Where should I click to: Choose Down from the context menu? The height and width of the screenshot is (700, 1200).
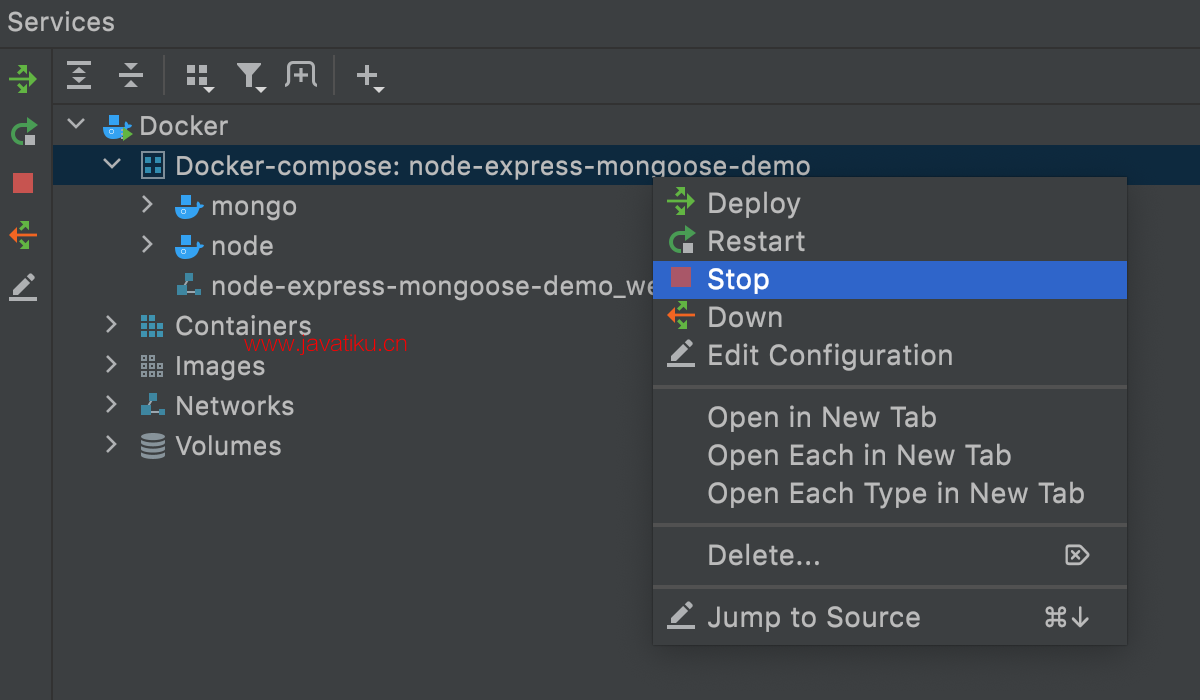[x=890, y=317]
